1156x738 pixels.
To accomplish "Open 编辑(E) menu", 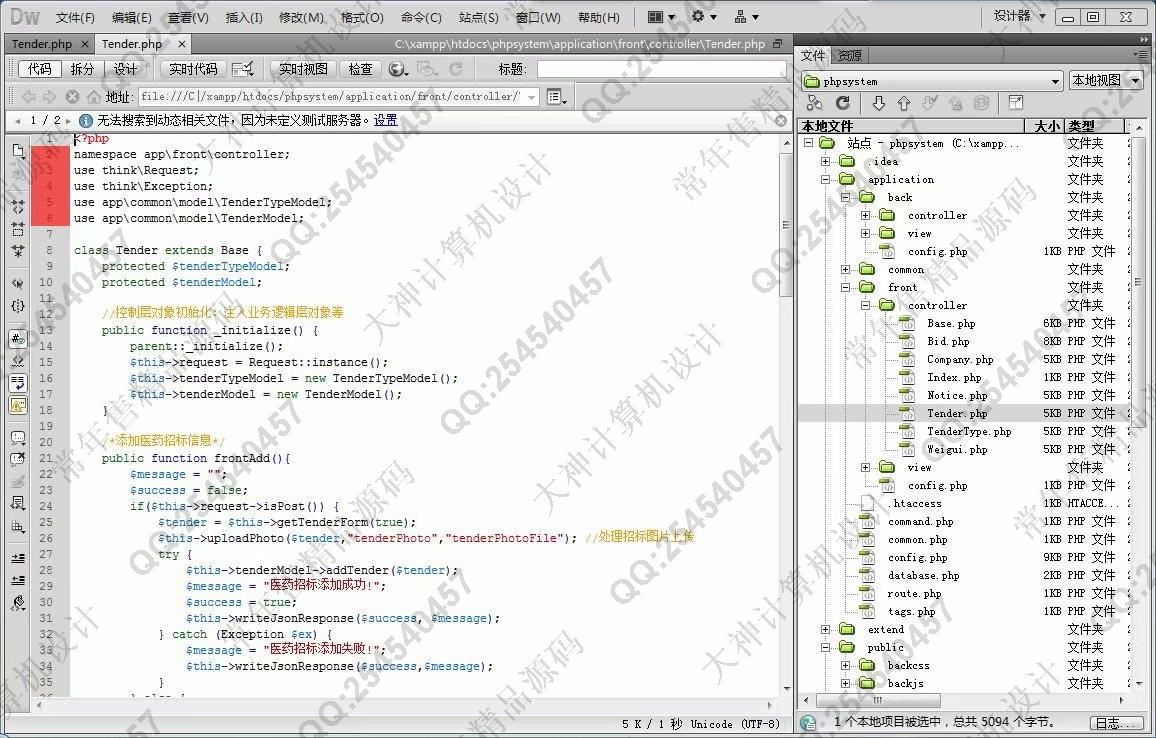I will coord(132,17).
